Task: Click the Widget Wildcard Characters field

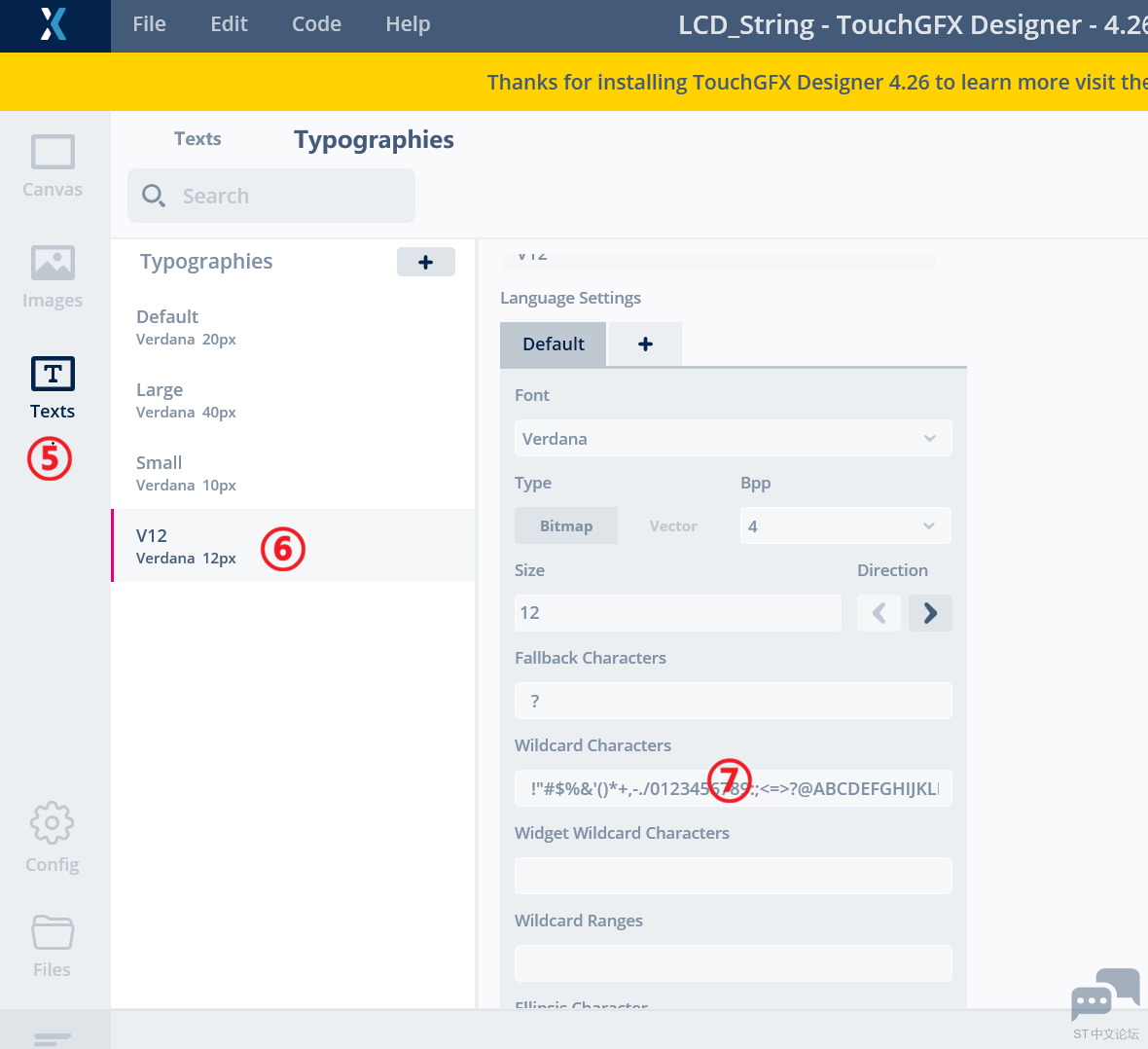Action: pos(733,876)
